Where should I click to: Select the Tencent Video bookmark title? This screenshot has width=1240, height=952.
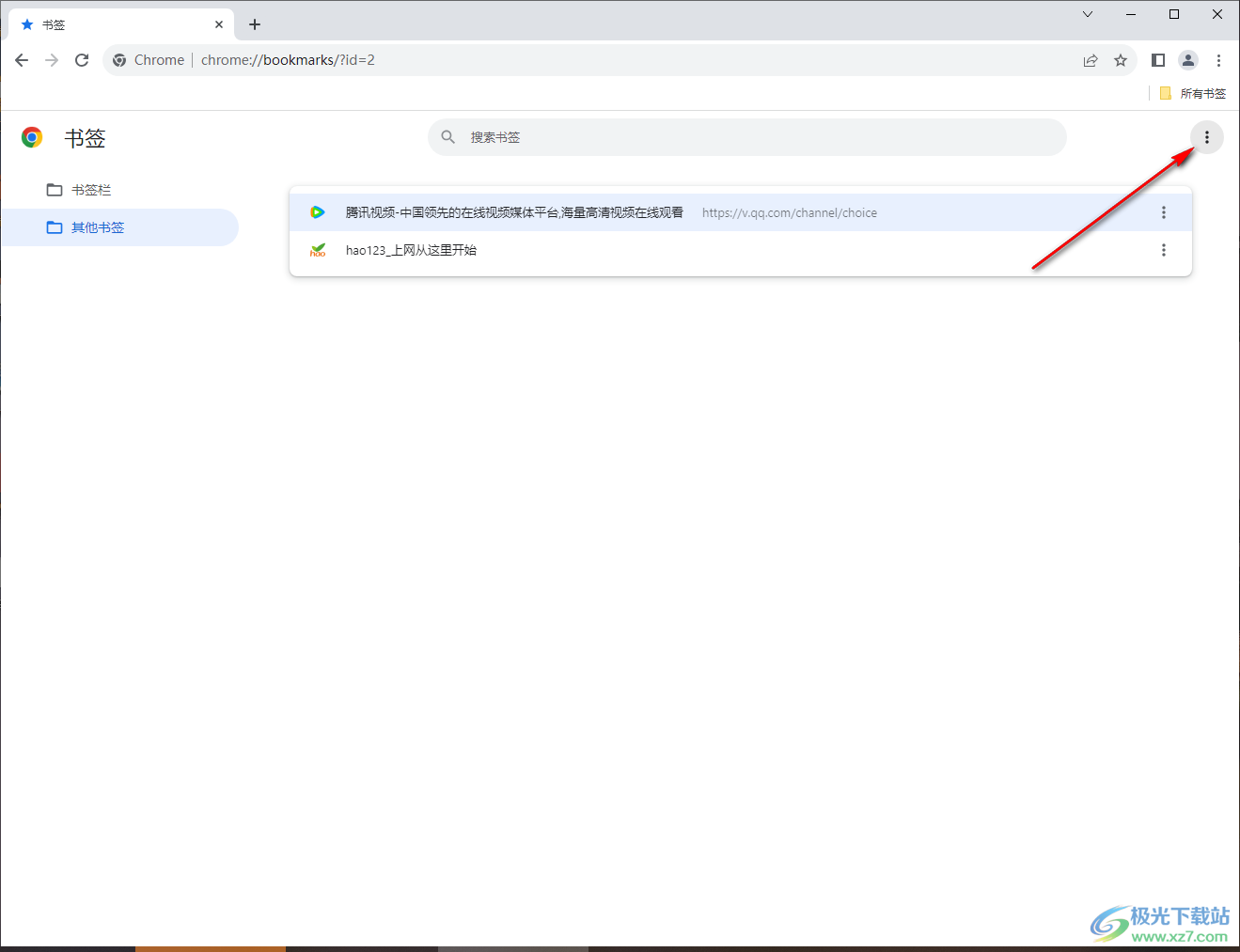514,212
